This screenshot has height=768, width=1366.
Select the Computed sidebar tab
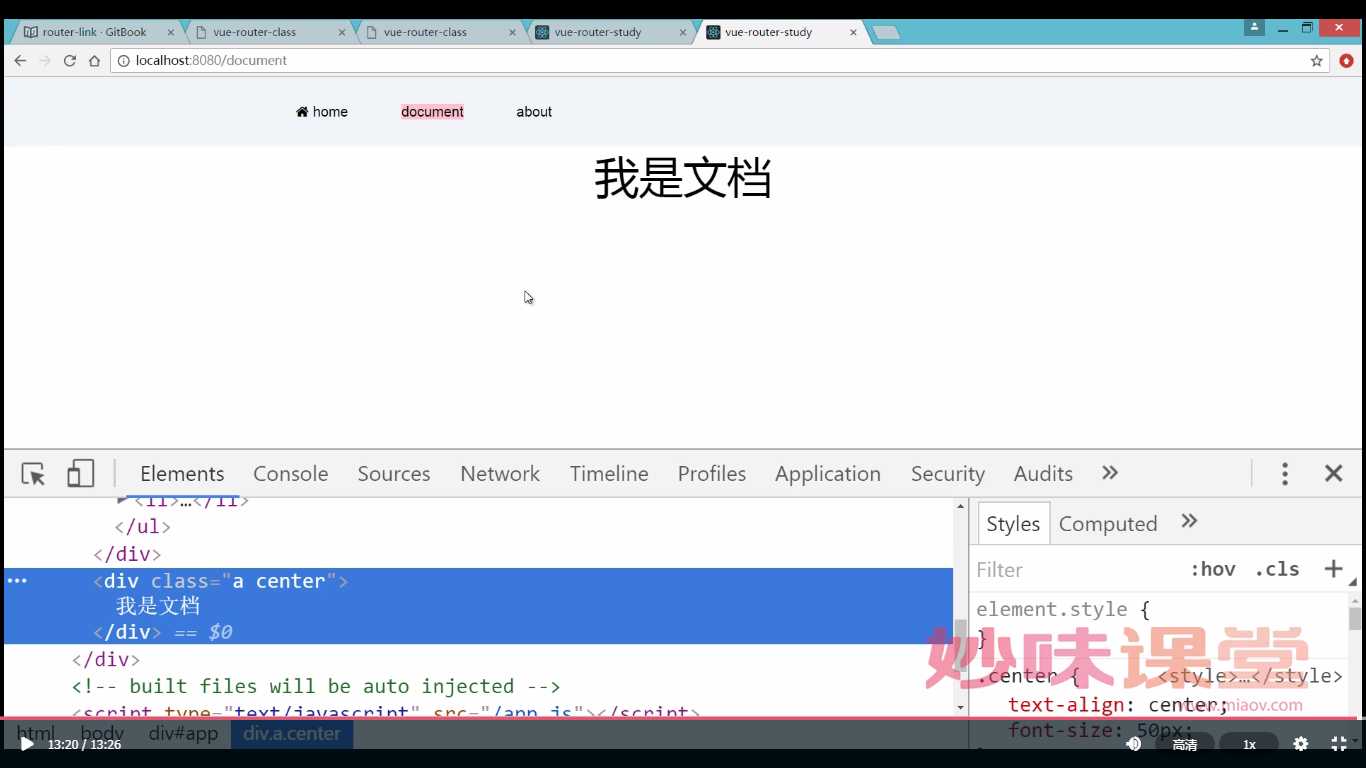point(1108,524)
